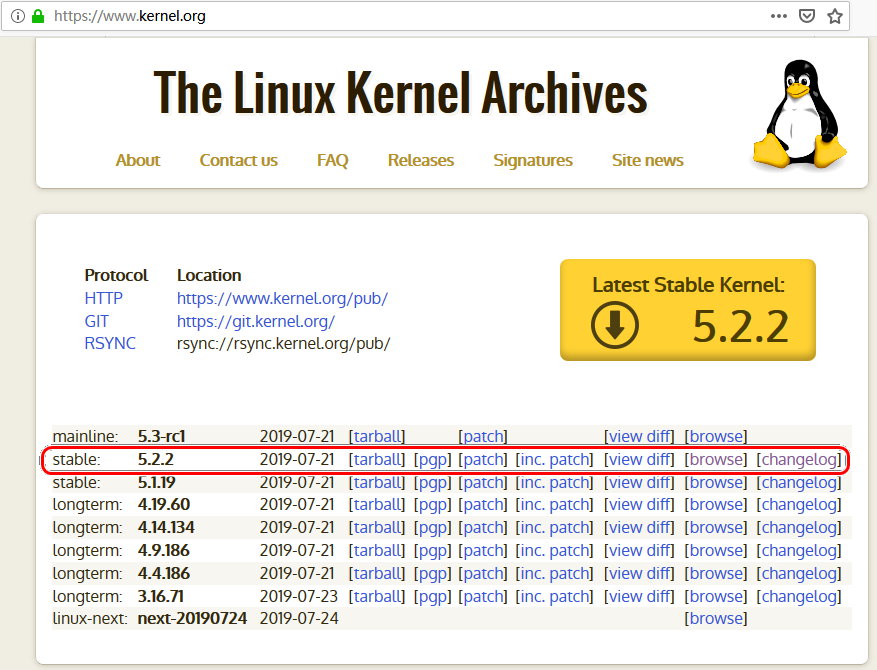Click the date 2019-07-23 for 3.16.71

[x=299, y=596]
